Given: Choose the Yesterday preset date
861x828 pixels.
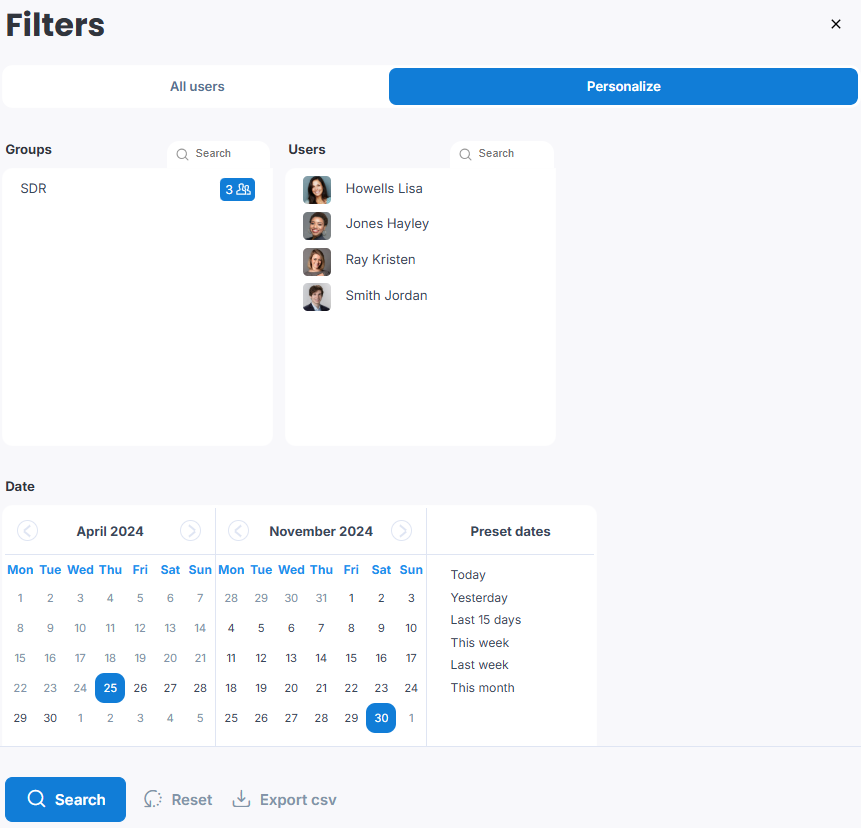Looking at the screenshot, I should tap(479, 598).
